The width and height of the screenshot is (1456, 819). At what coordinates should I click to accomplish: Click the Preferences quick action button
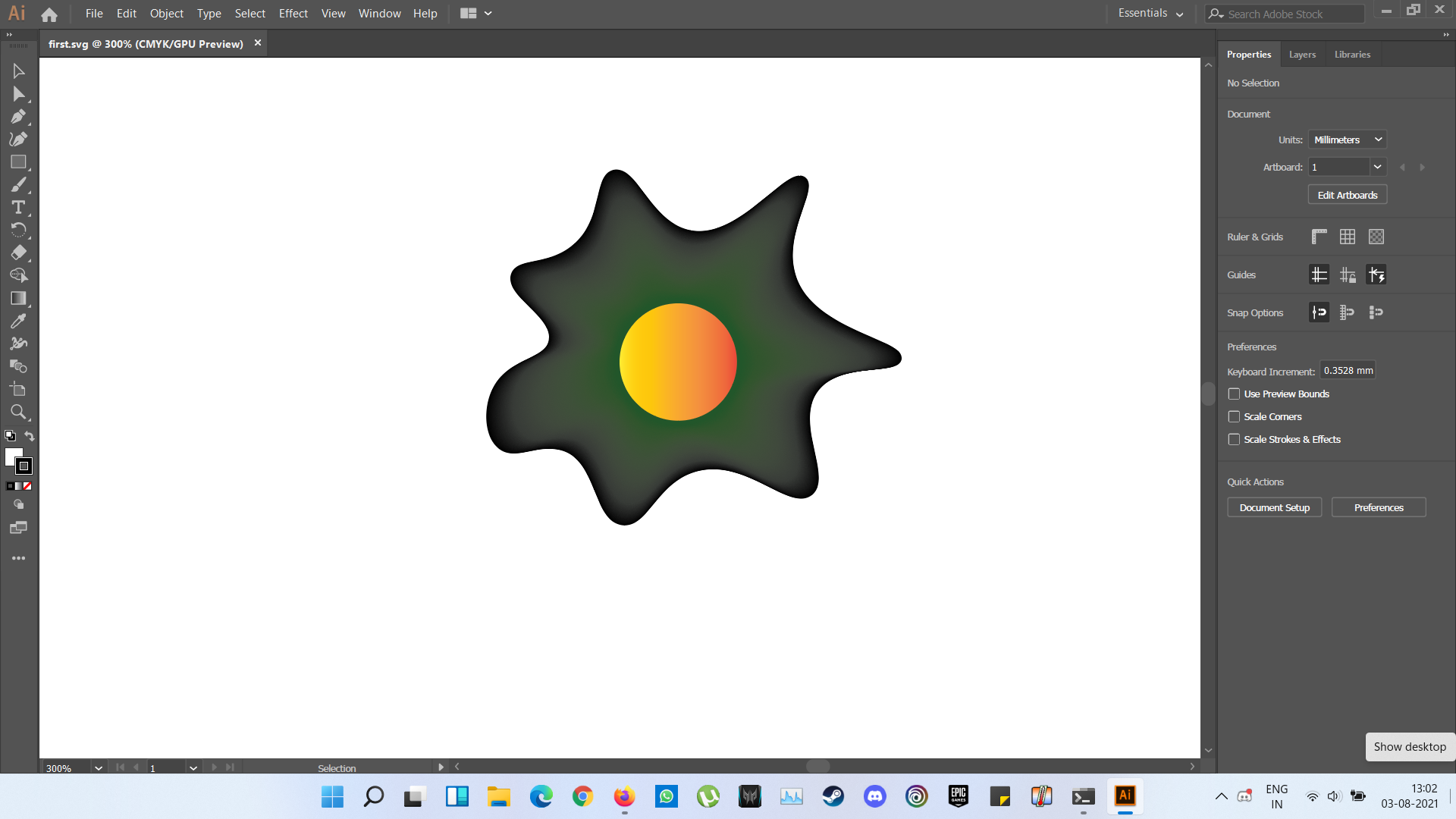1379,507
